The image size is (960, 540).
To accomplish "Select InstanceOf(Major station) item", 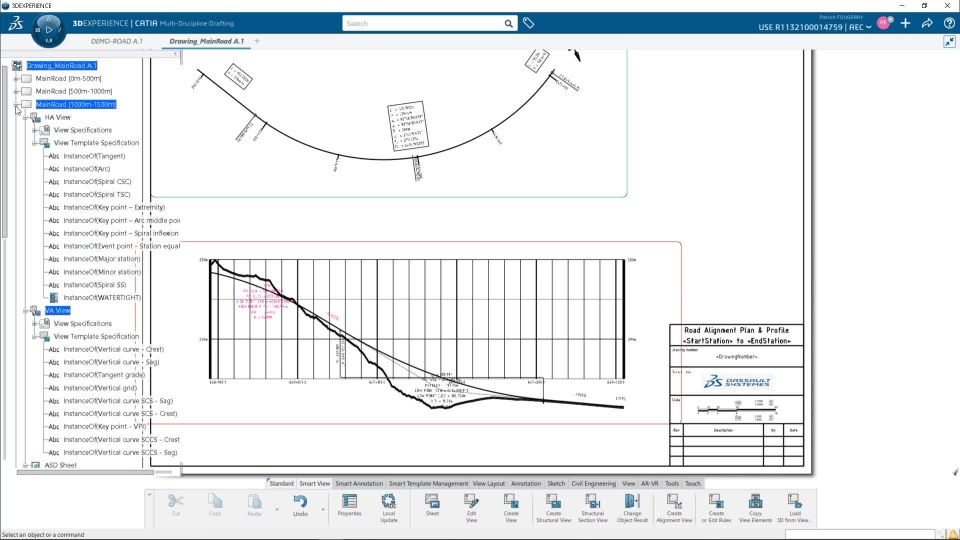I will click(x=102, y=259).
